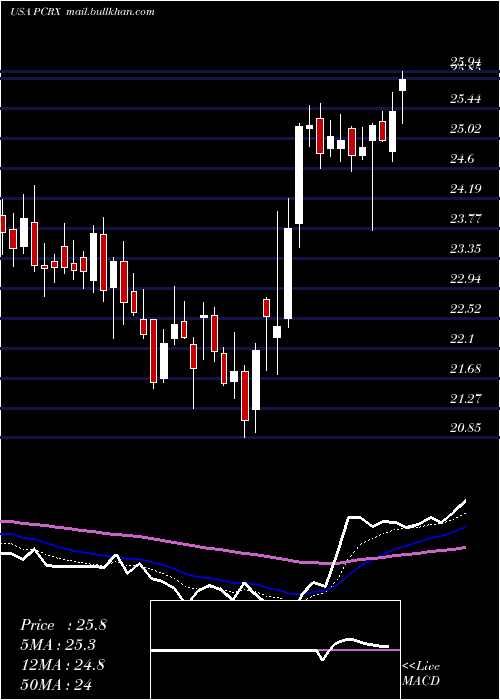The image size is (500, 700).
Task: Click the 23.35 price axis label
Action: (x=465, y=249)
